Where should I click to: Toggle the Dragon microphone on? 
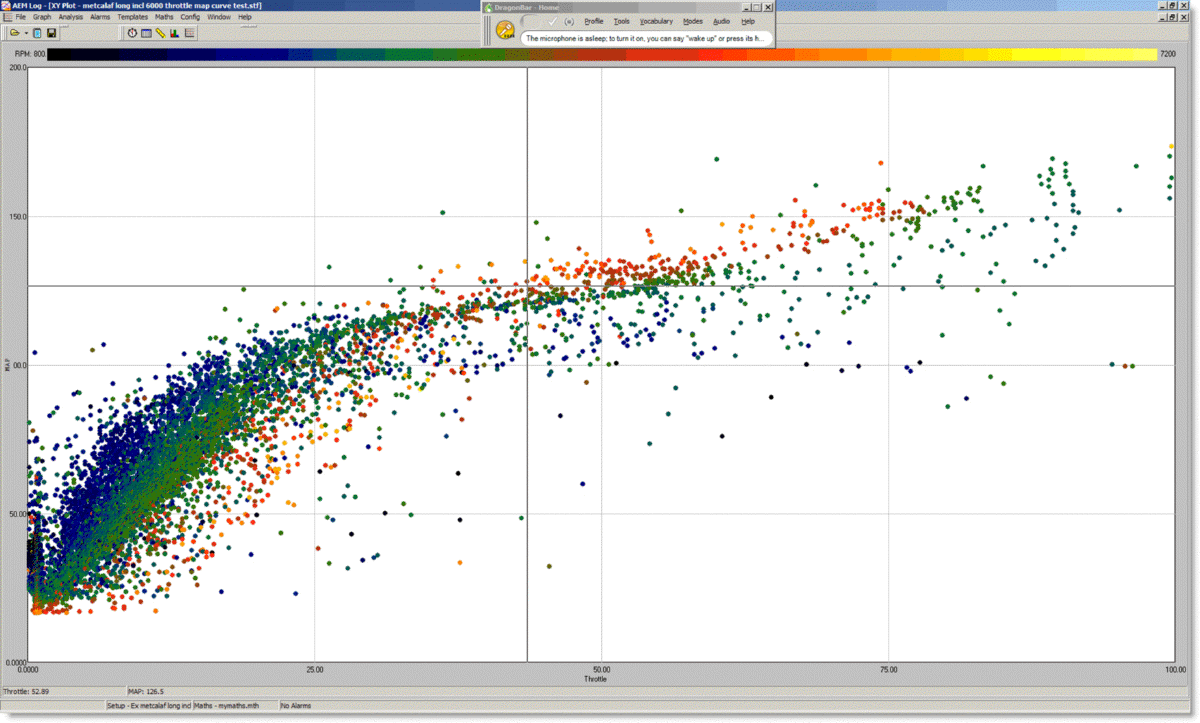pos(505,29)
